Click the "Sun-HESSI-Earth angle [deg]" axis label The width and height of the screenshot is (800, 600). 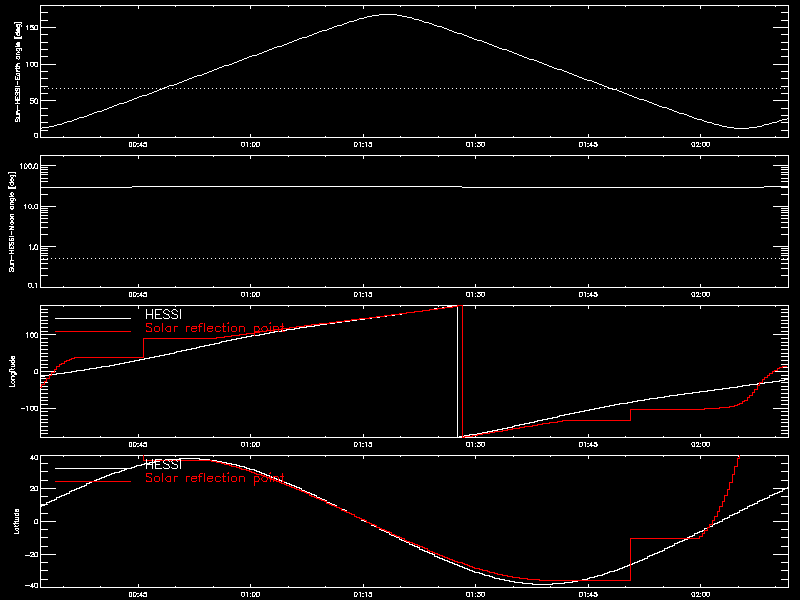click(18, 72)
